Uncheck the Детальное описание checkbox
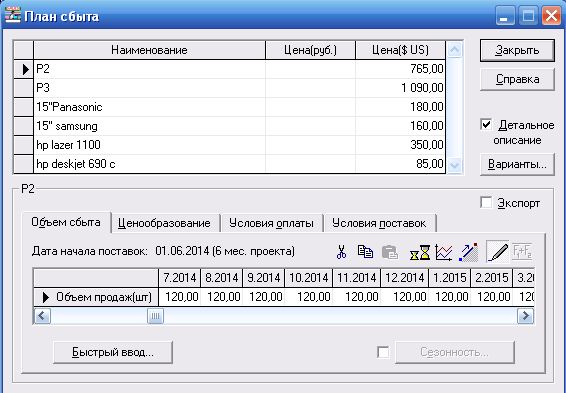Viewport: 566px width, 393px height. (x=486, y=125)
